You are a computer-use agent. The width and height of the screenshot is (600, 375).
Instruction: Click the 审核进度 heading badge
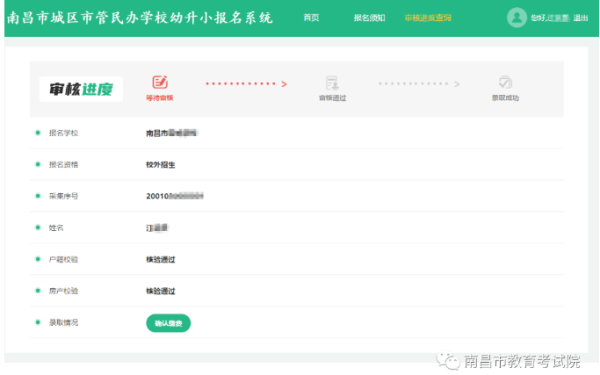click(81, 89)
